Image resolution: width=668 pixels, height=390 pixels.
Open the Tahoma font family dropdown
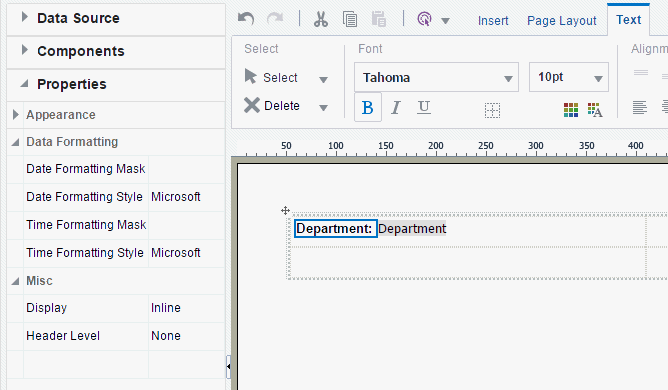pos(436,77)
